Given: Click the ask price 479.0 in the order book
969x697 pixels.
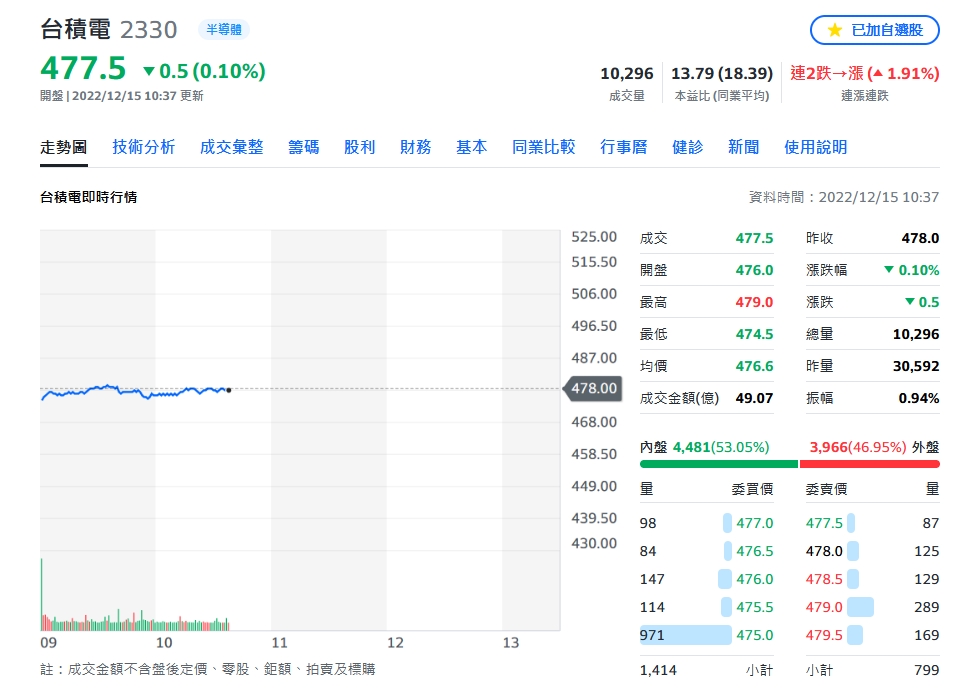Looking at the screenshot, I should click(824, 607).
